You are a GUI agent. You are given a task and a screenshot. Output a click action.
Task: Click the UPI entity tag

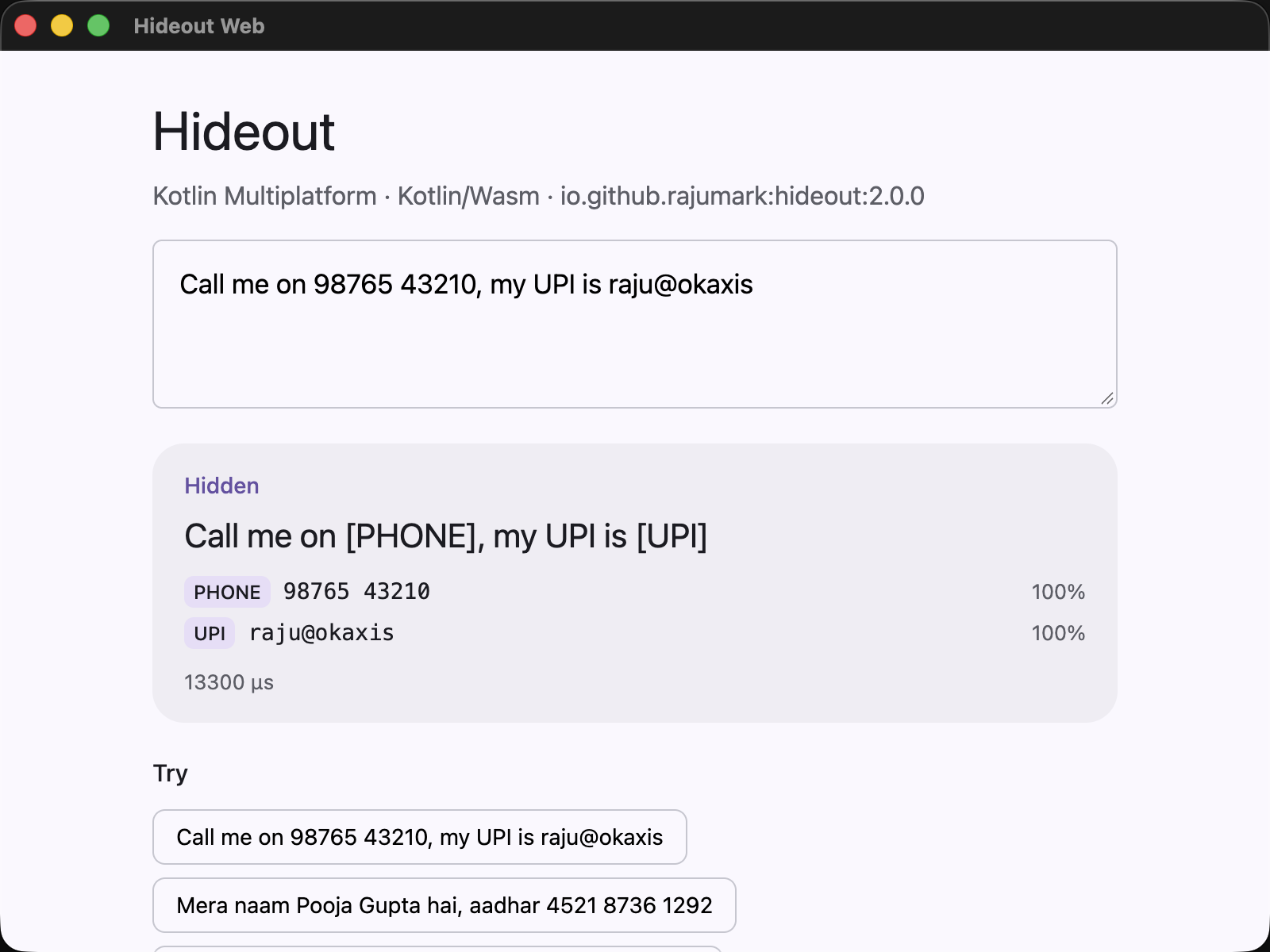coord(210,633)
